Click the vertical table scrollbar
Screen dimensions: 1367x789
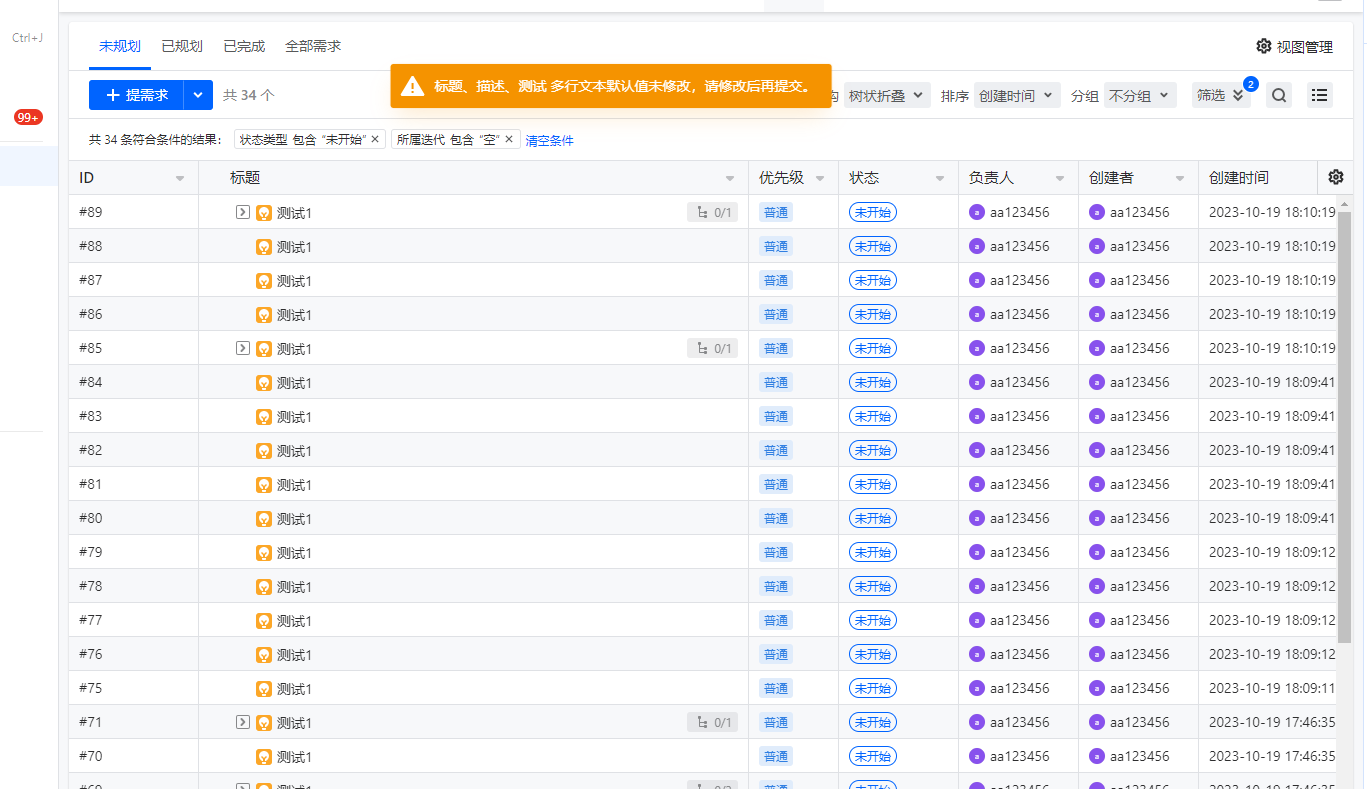click(x=1345, y=427)
